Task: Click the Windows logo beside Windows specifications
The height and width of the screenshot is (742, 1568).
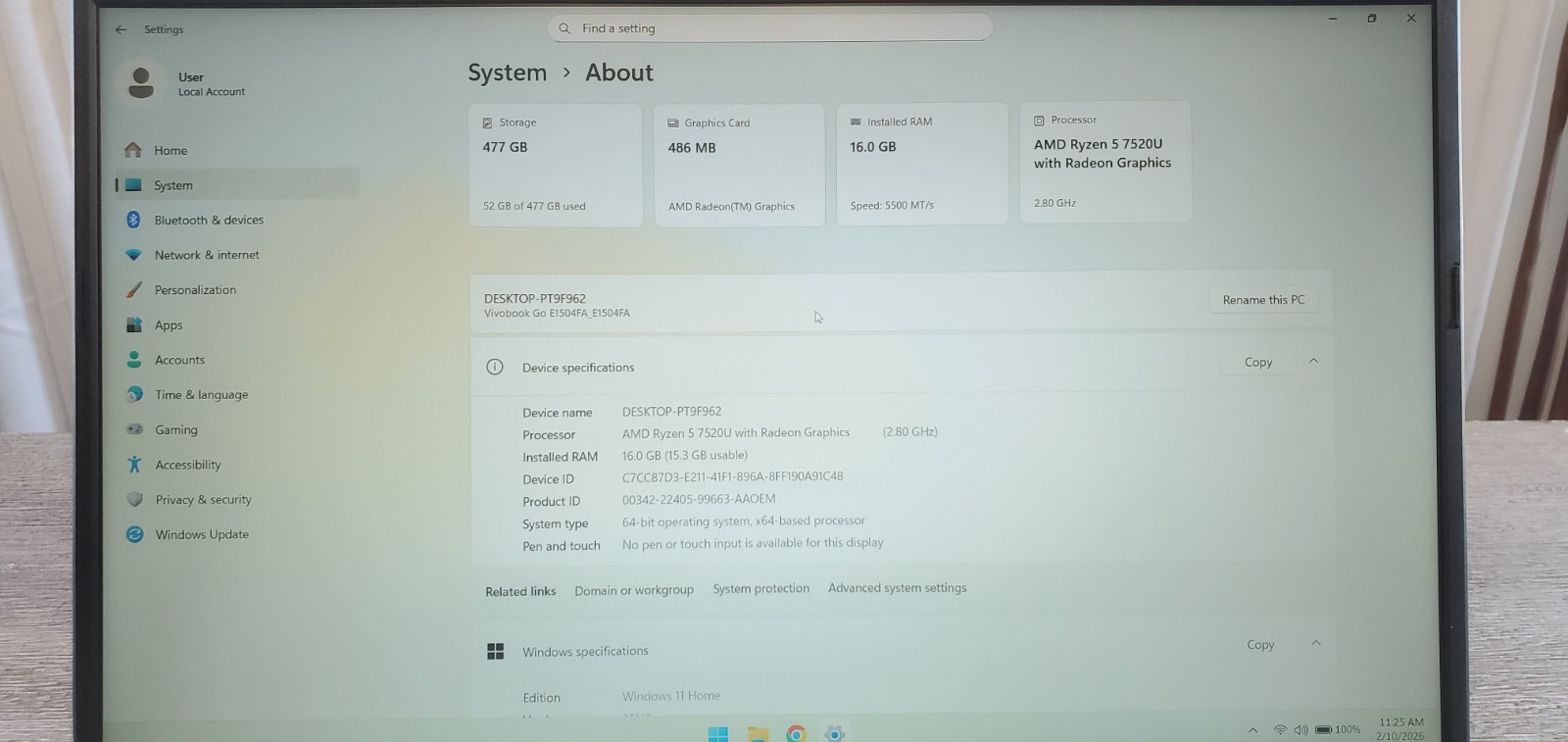Action: pyautogui.click(x=496, y=651)
